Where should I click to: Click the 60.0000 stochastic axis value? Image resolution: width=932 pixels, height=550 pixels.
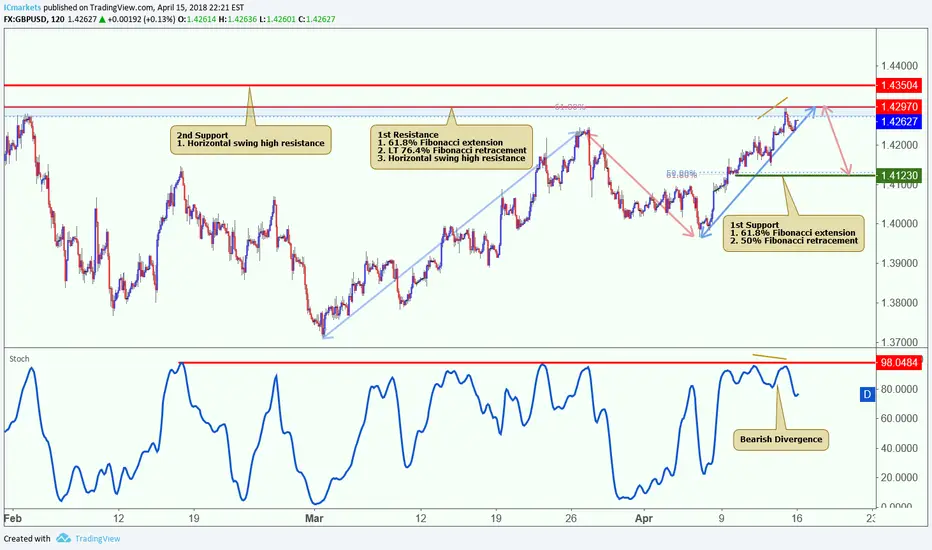pos(899,419)
